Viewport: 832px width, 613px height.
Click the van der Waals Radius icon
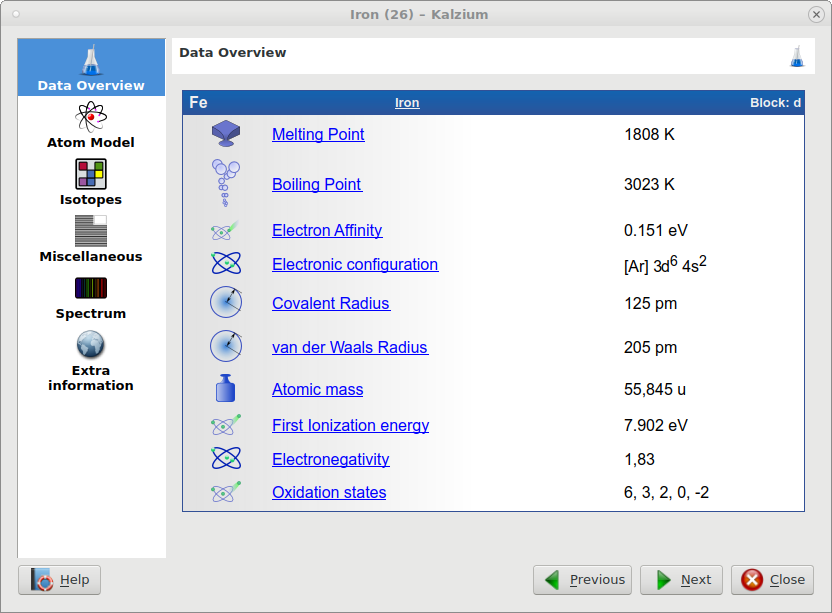click(226, 347)
